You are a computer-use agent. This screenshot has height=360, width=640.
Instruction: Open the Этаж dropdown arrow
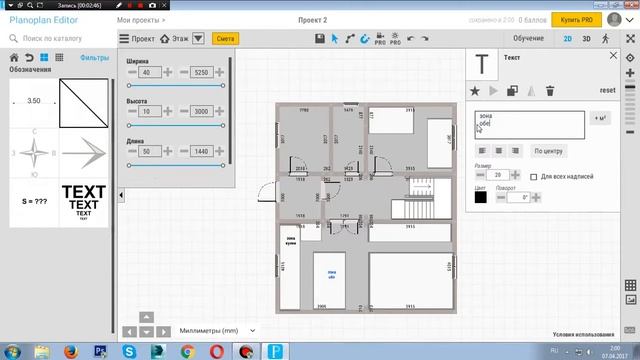point(198,38)
